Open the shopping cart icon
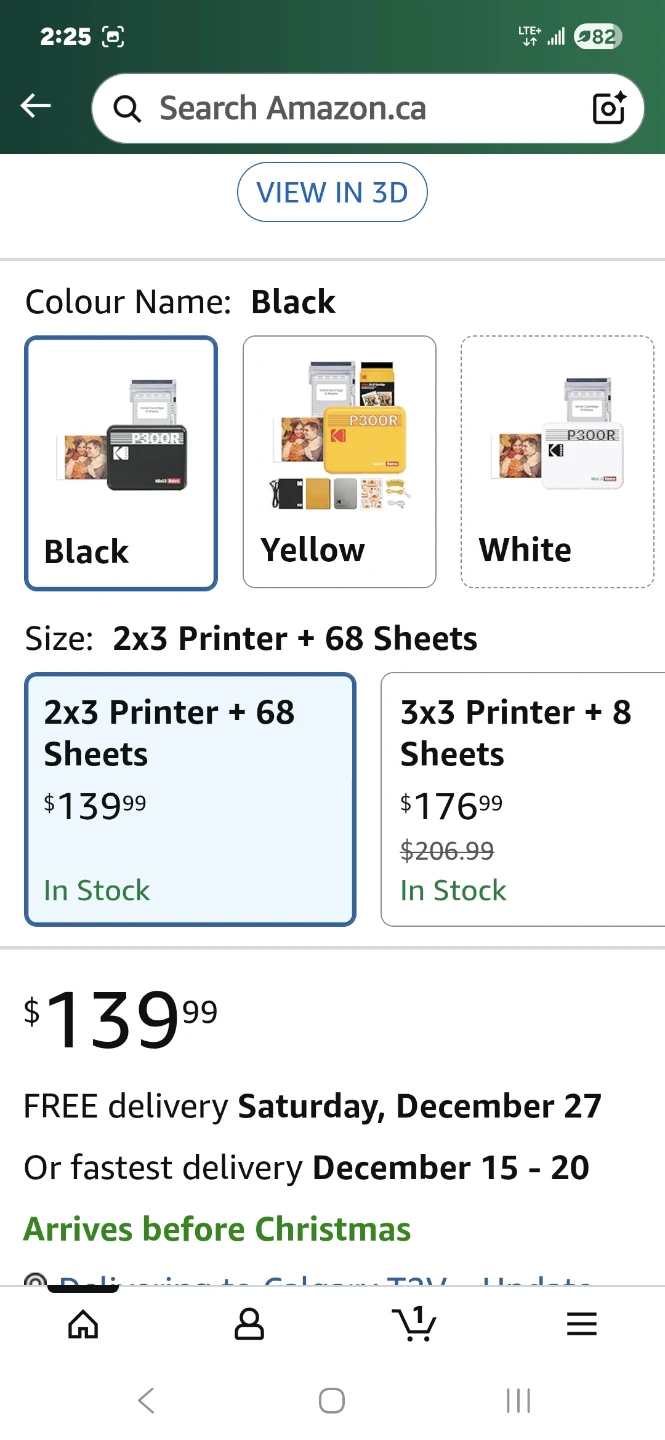Screen dimensions: 665x1440 coord(415,1324)
